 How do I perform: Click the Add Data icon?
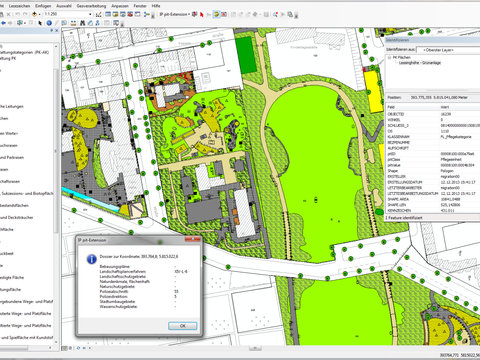pos(34,14)
